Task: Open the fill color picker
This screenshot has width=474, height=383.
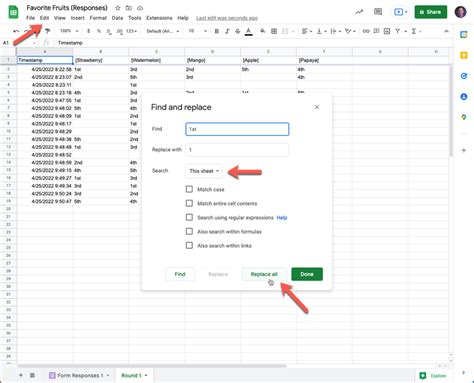Action: click(x=263, y=31)
